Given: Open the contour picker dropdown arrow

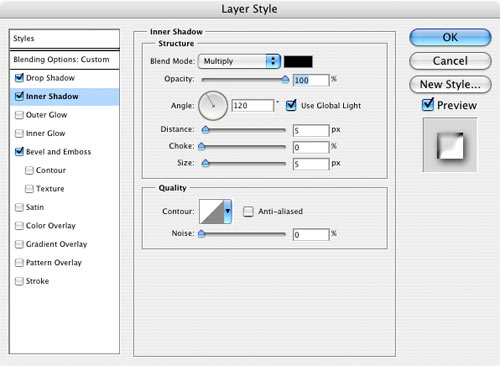Looking at the screenshot, I should click(x=228, y=211).
